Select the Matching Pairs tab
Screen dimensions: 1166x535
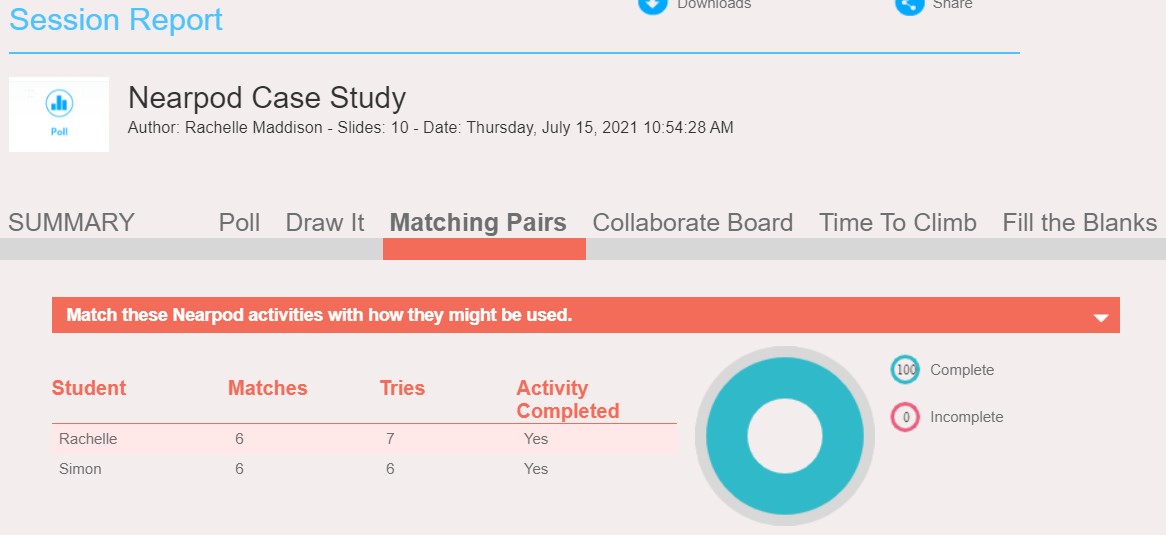(x=478, y=222)
